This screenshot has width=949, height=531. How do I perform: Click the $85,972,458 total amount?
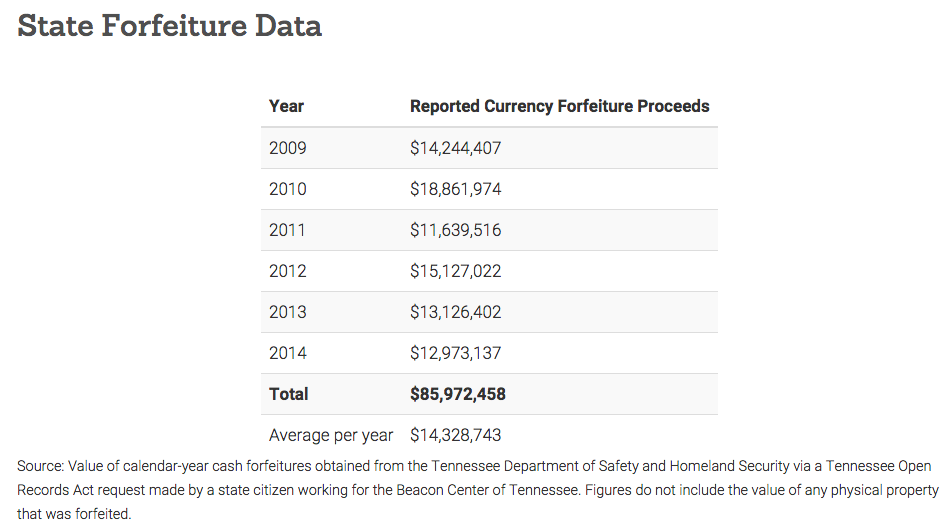(458, 394)
